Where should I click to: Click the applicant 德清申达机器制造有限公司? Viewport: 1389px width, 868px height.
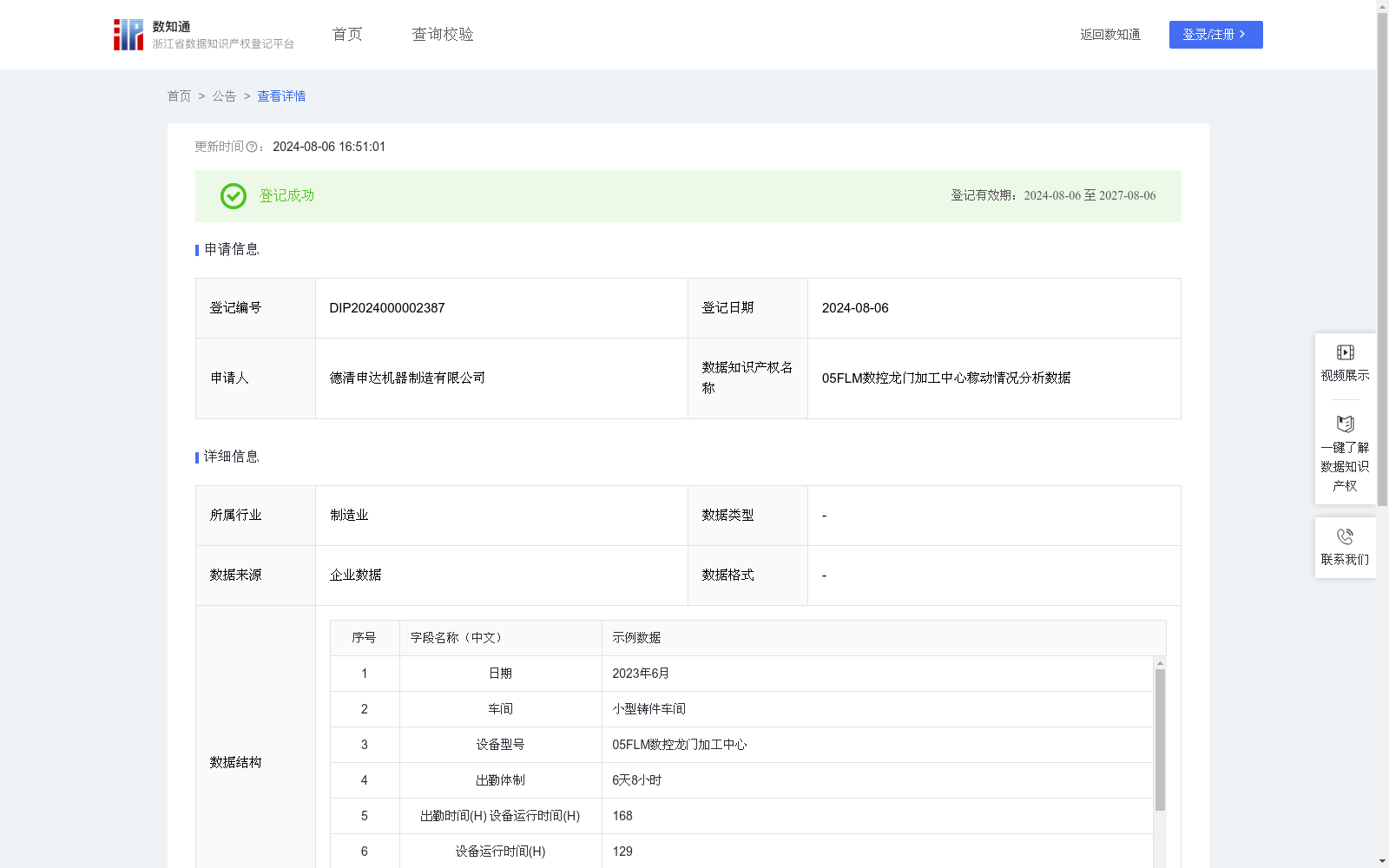(x=407, y=378)
